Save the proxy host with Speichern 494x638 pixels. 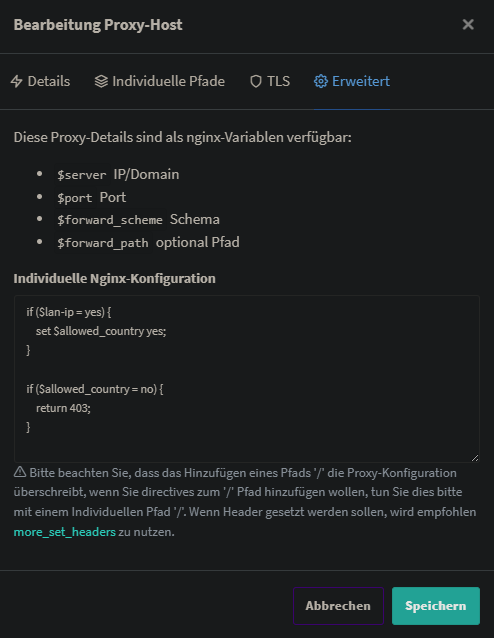[x=436, y=605]
